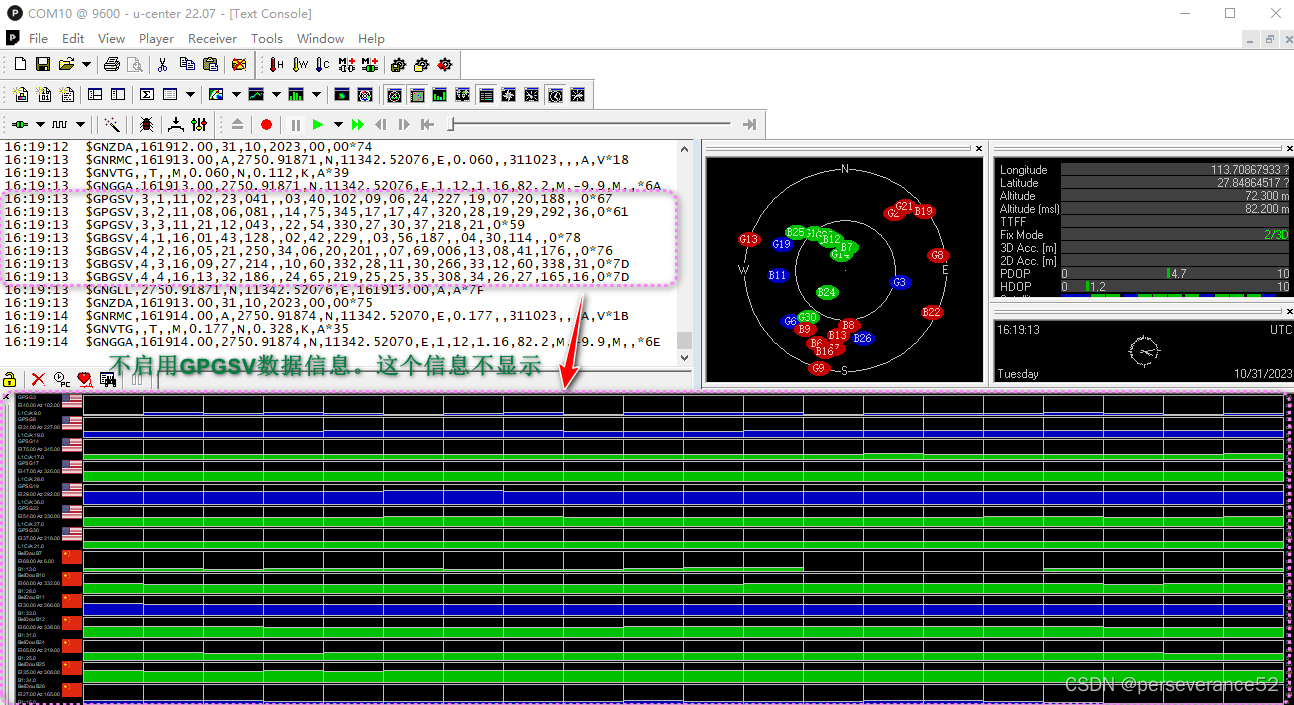The width and height of the screenshot is (1294, 705).
Task: Click the player eject button
Action: point(237,125)
